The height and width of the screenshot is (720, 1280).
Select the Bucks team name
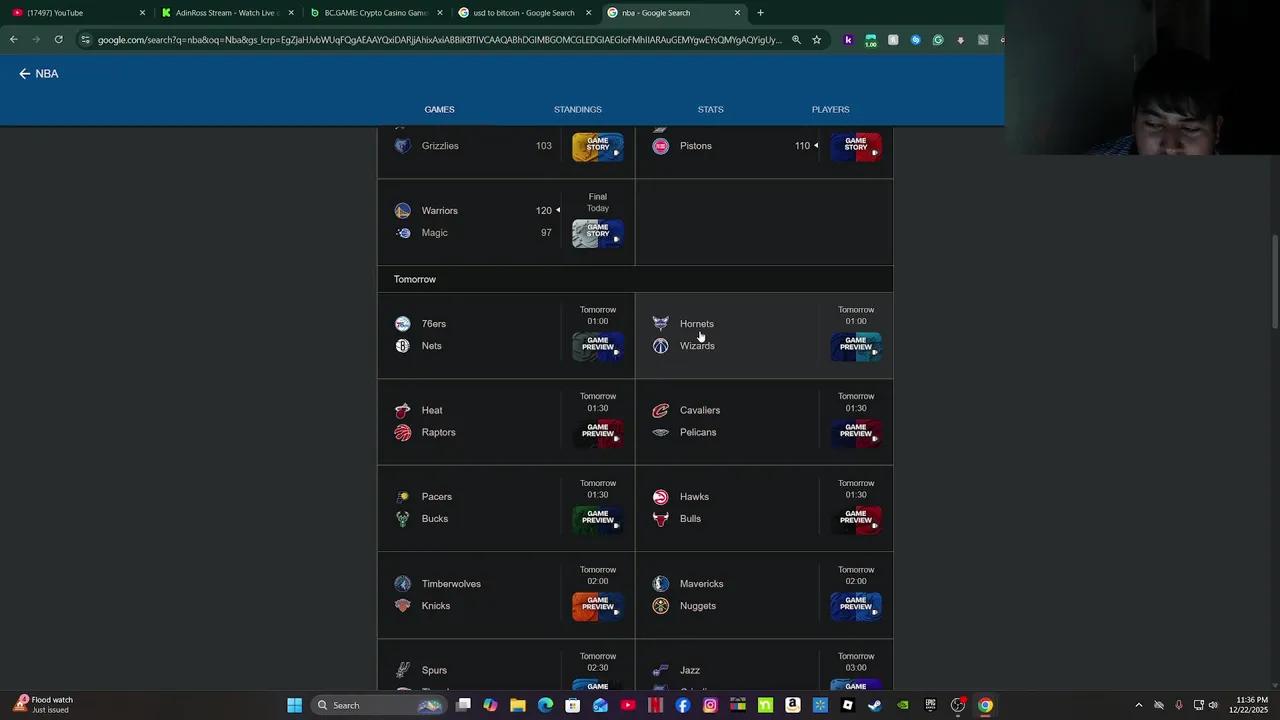[x=435, y=519]
